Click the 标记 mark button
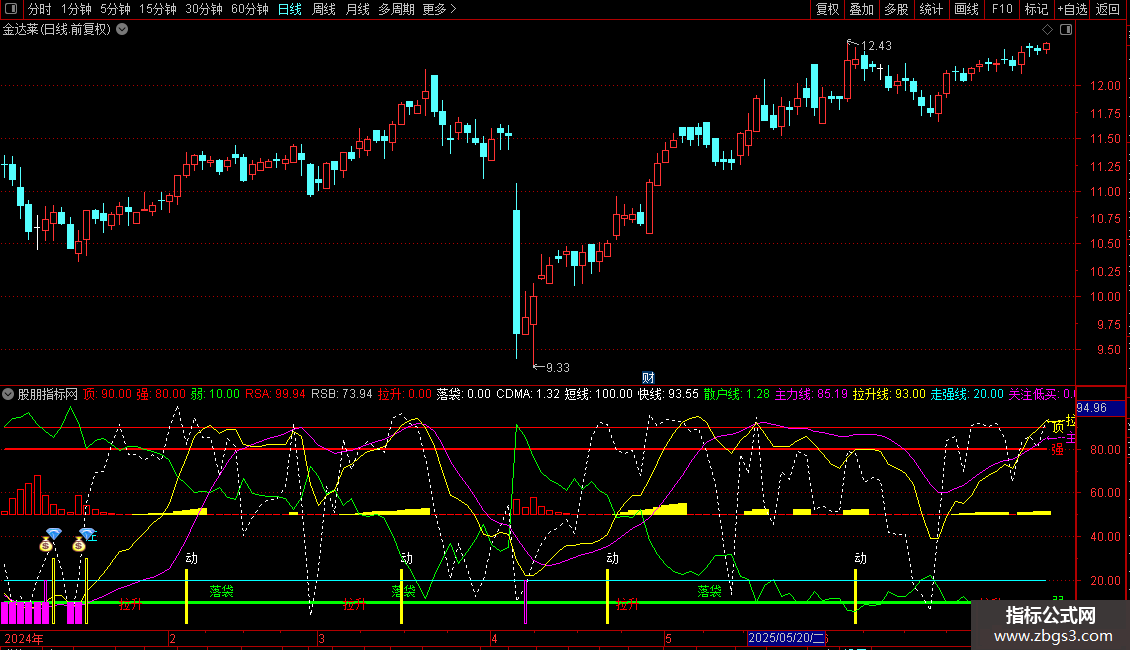This screenshot has width=1130, height=650. coord(1036,9)
